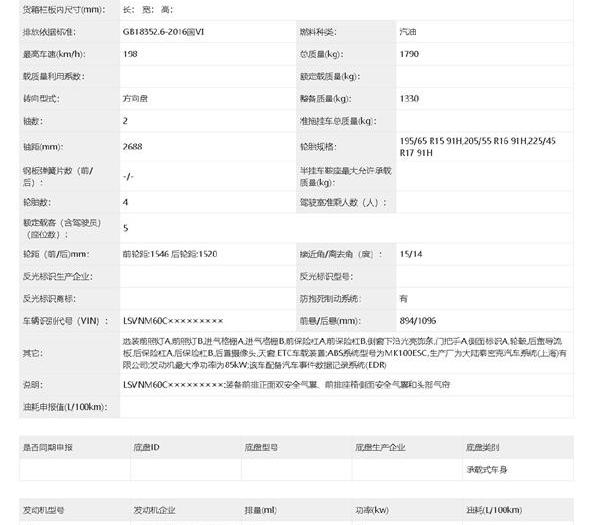Select the value 前轮距:1546 后轮距:1520

coord(170,254)
